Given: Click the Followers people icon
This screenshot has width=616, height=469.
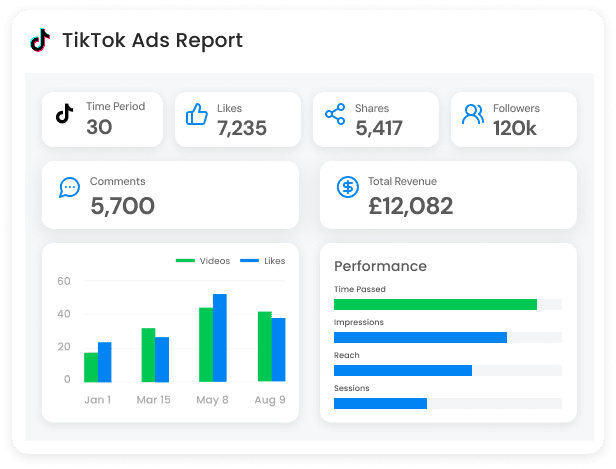Looking at the screenshot, I should tap(473, 114).
